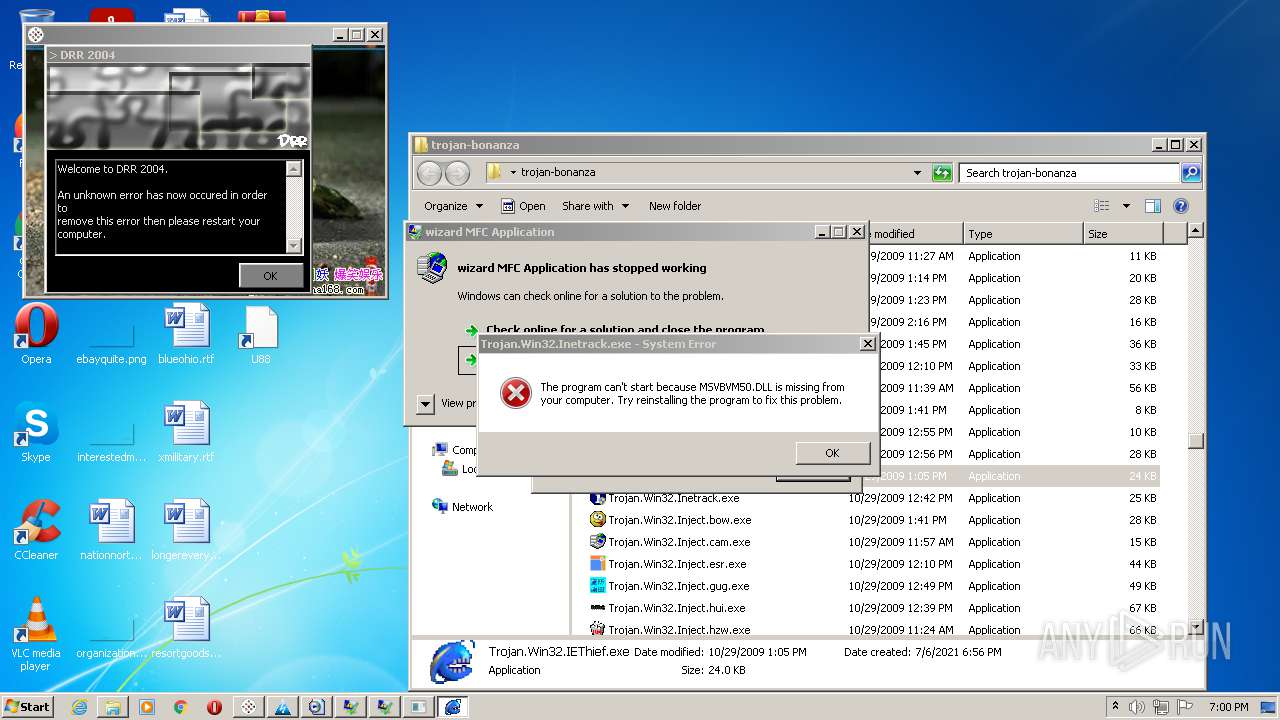Click Windows Explorer folder icon in taskbar
Screen dimensions: 1280x720
pos(113,707)
